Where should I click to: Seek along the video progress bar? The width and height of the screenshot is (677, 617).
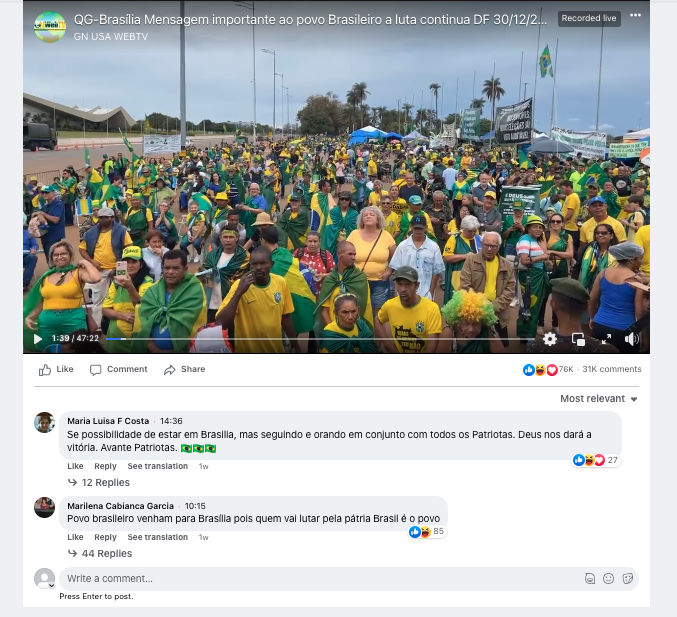coord(320,339)
